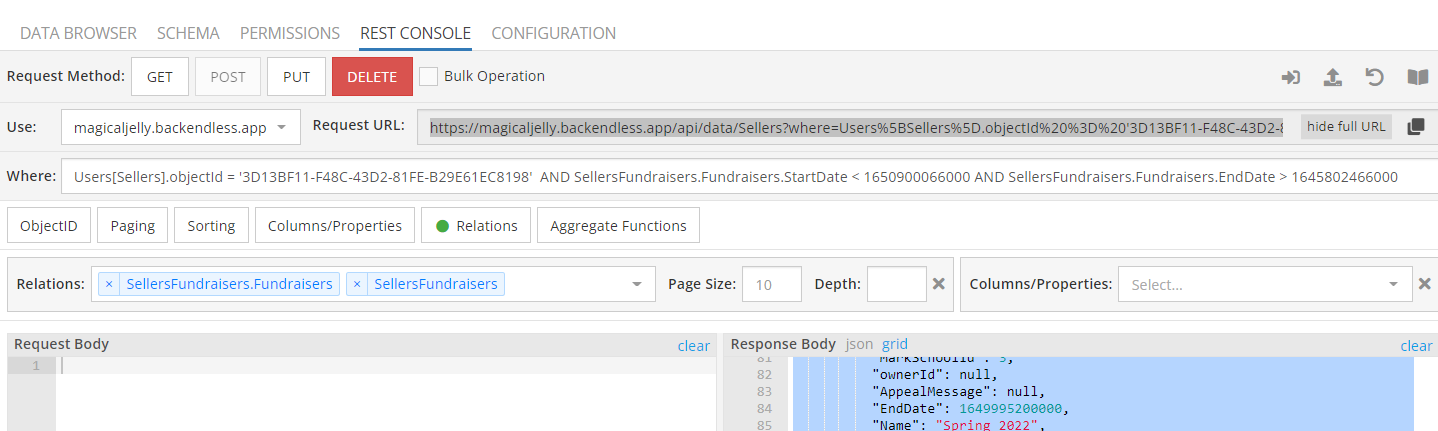The height and width of the screenshot is (431, 1438).
Task: Select the red DELETE method button
Action: pyautogui.click(x=372, y=76)
